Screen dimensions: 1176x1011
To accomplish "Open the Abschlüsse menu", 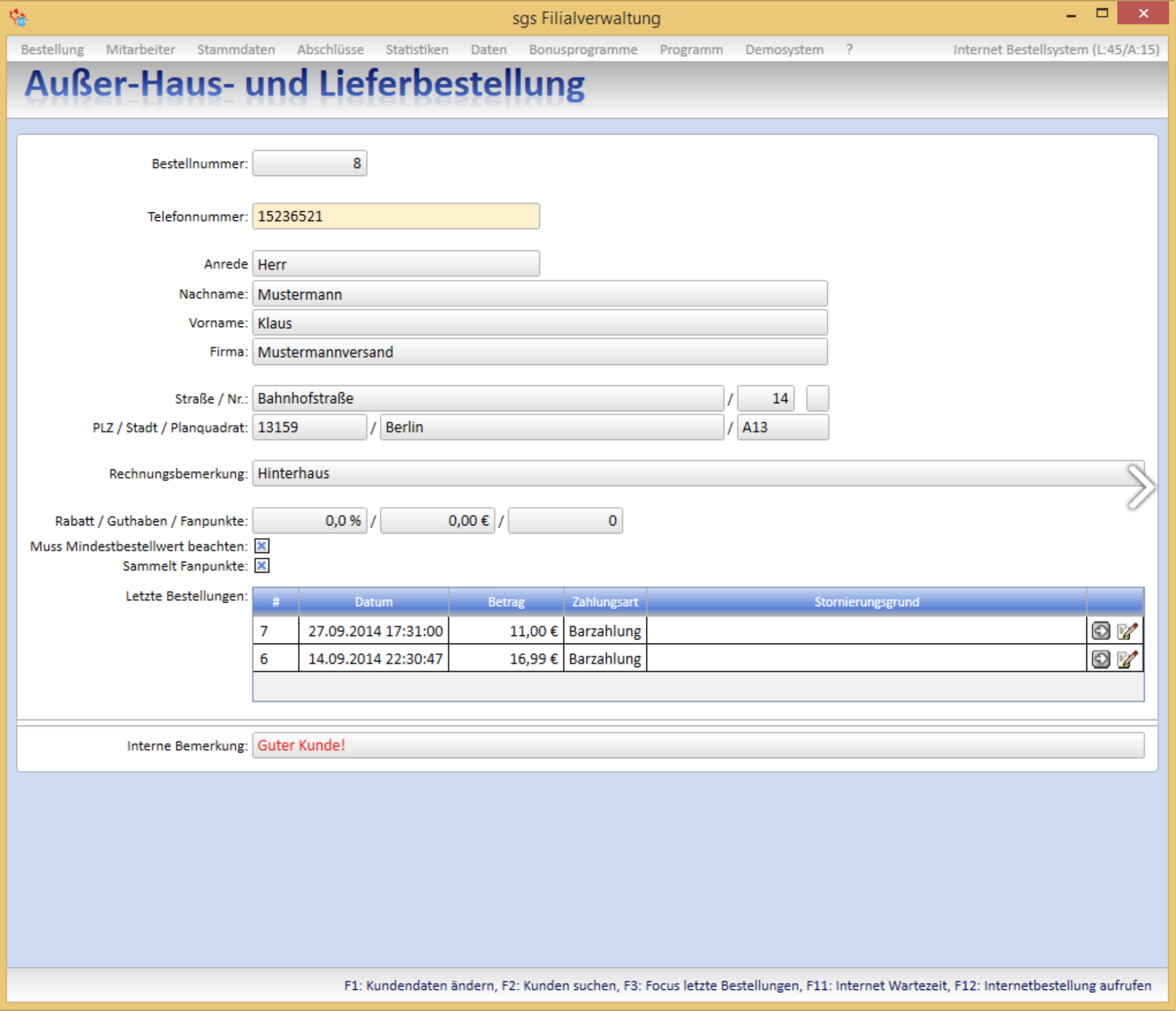I will (330, 50).
